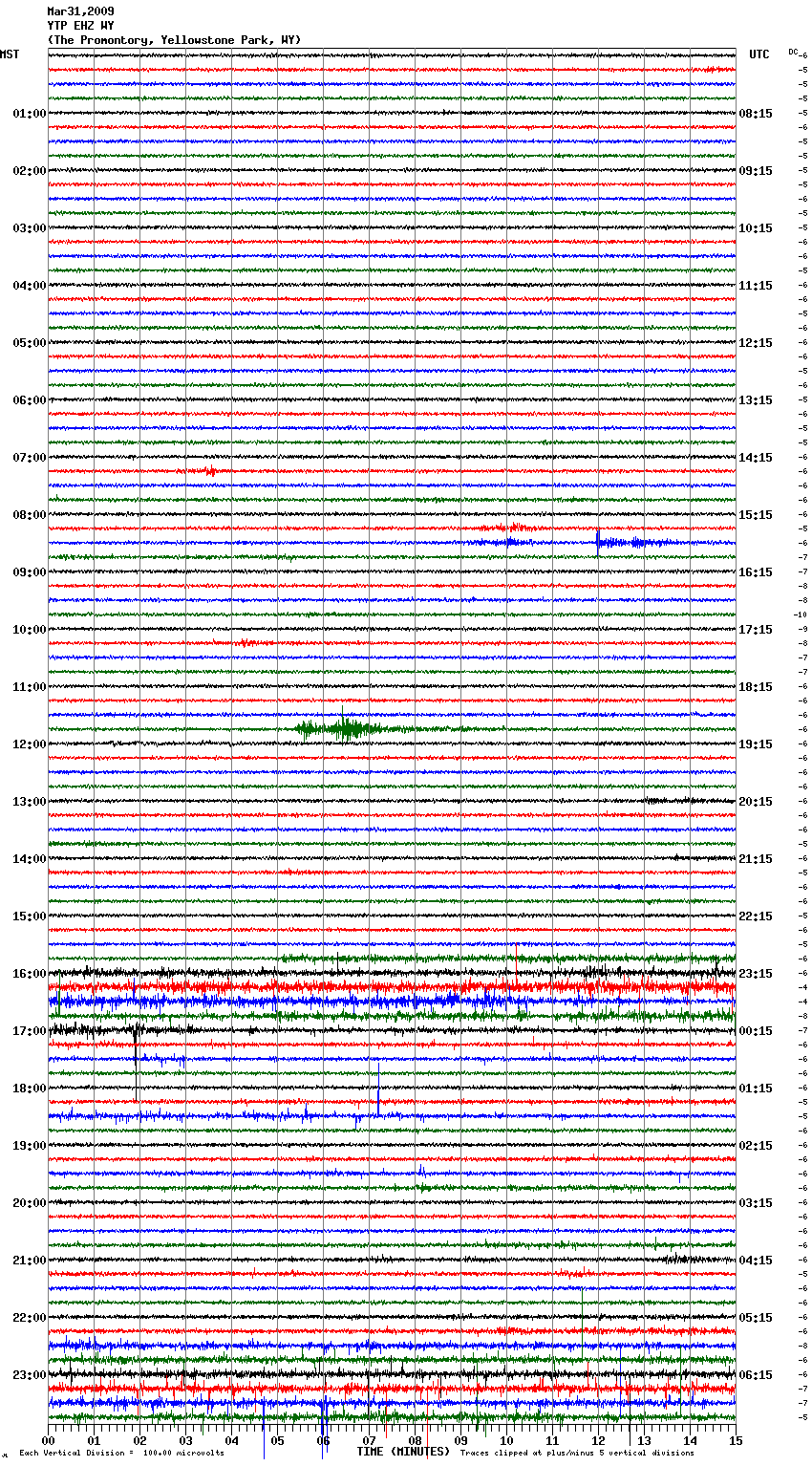The height and width of the screenshot is (1466, 812).
Task: Click minute 11 on the bottom time axis
Action: [552, 1440]
